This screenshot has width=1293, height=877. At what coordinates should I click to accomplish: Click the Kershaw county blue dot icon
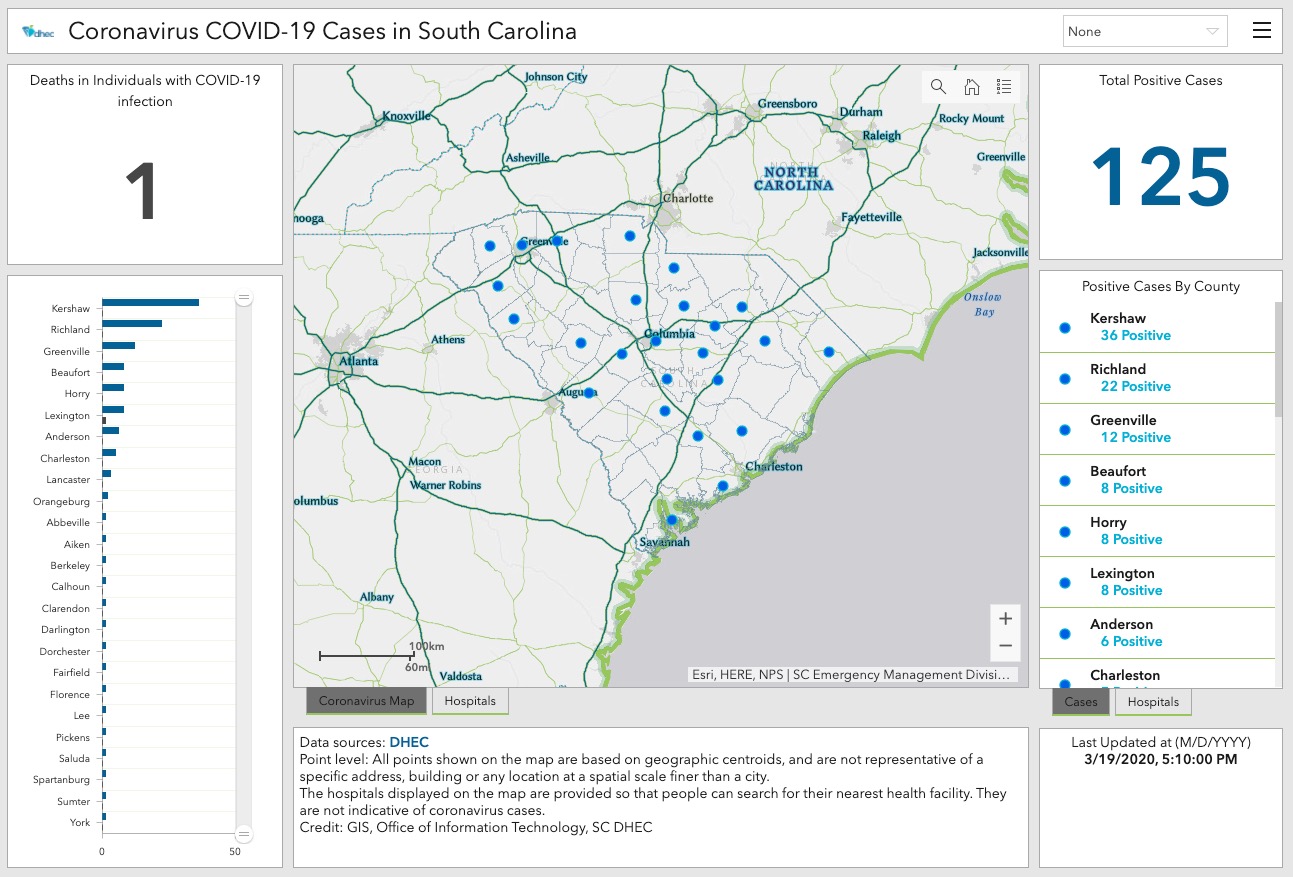pos(1064,327)
